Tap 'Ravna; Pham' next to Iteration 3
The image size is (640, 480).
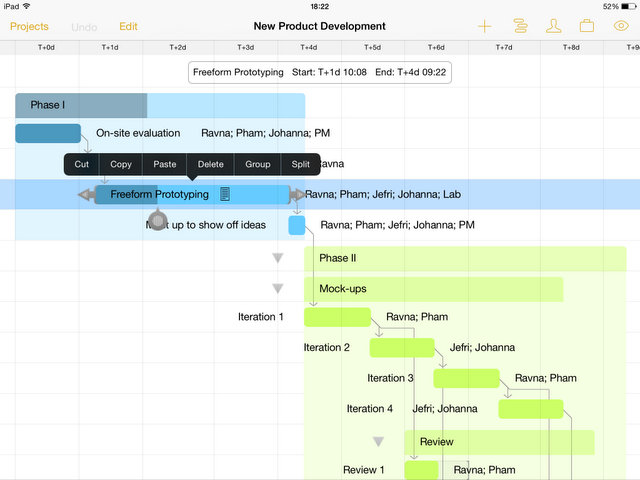(546, 378)
